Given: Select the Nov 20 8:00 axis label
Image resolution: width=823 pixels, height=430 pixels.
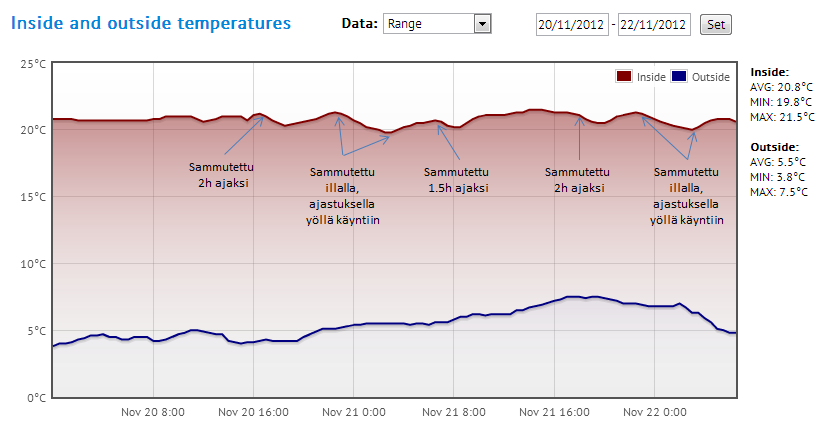Looking at the screenshot, I should click(152, 411).
